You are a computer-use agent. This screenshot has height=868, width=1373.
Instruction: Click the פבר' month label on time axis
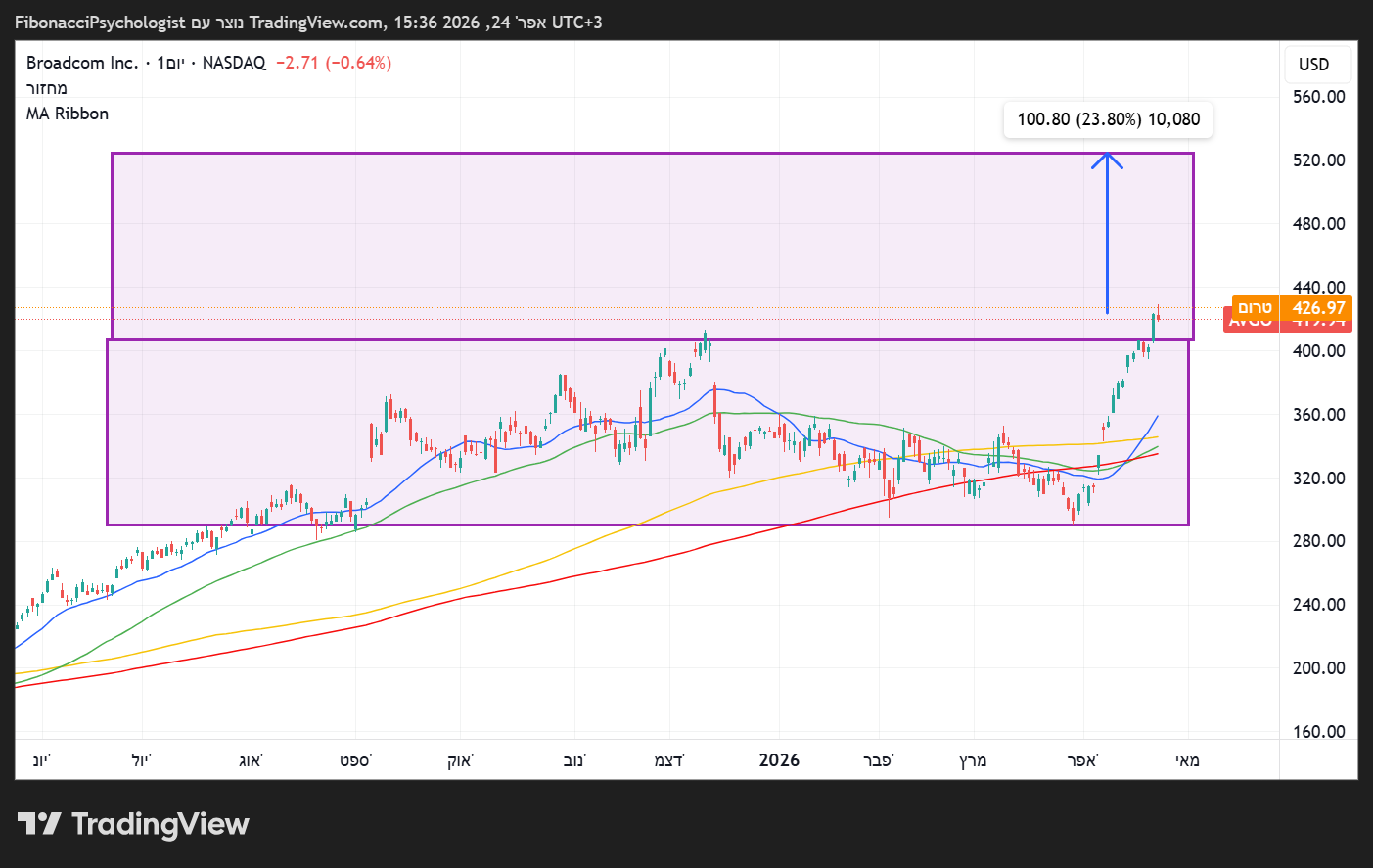click(879, 760)
